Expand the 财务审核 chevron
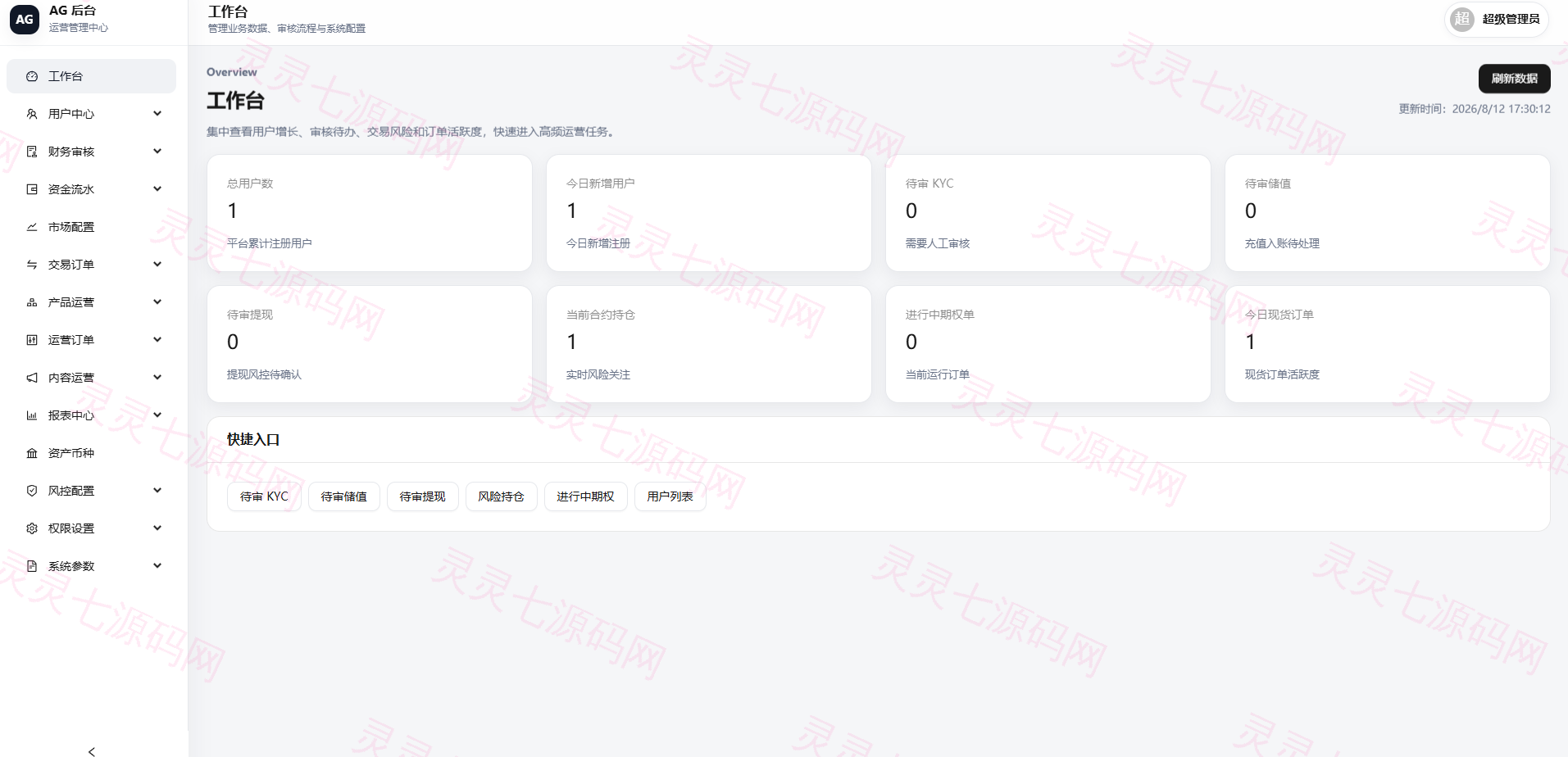The width and height of the screenshot is (1568, 757). click(157, 152)
